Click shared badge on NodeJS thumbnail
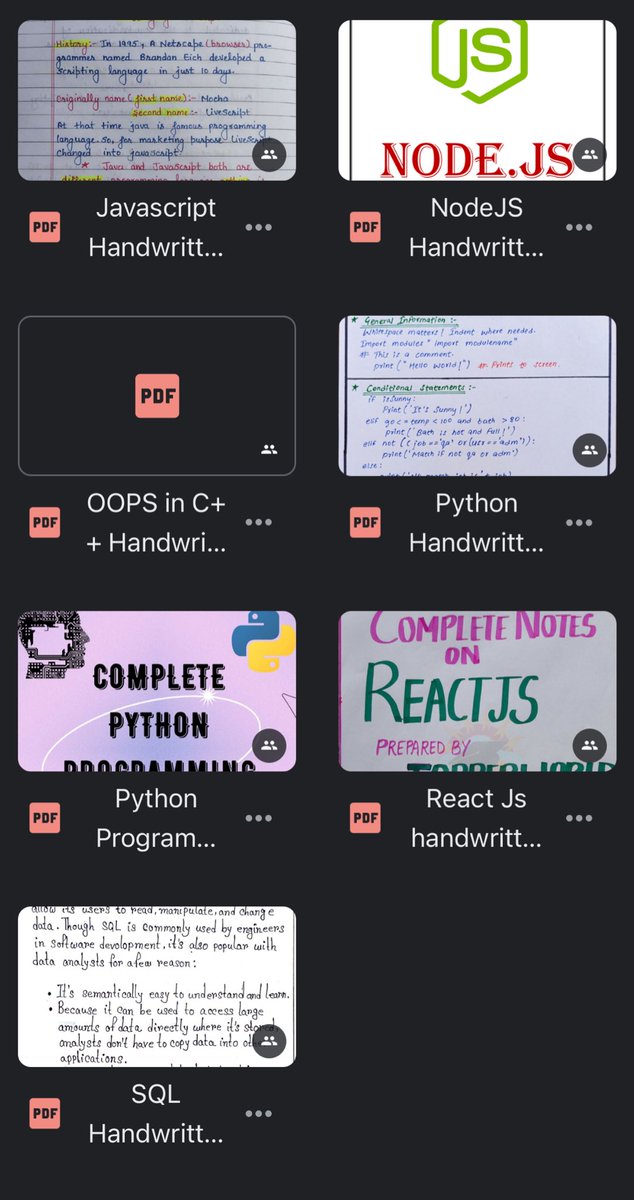The image size is (634, 1200). [589, 154]
